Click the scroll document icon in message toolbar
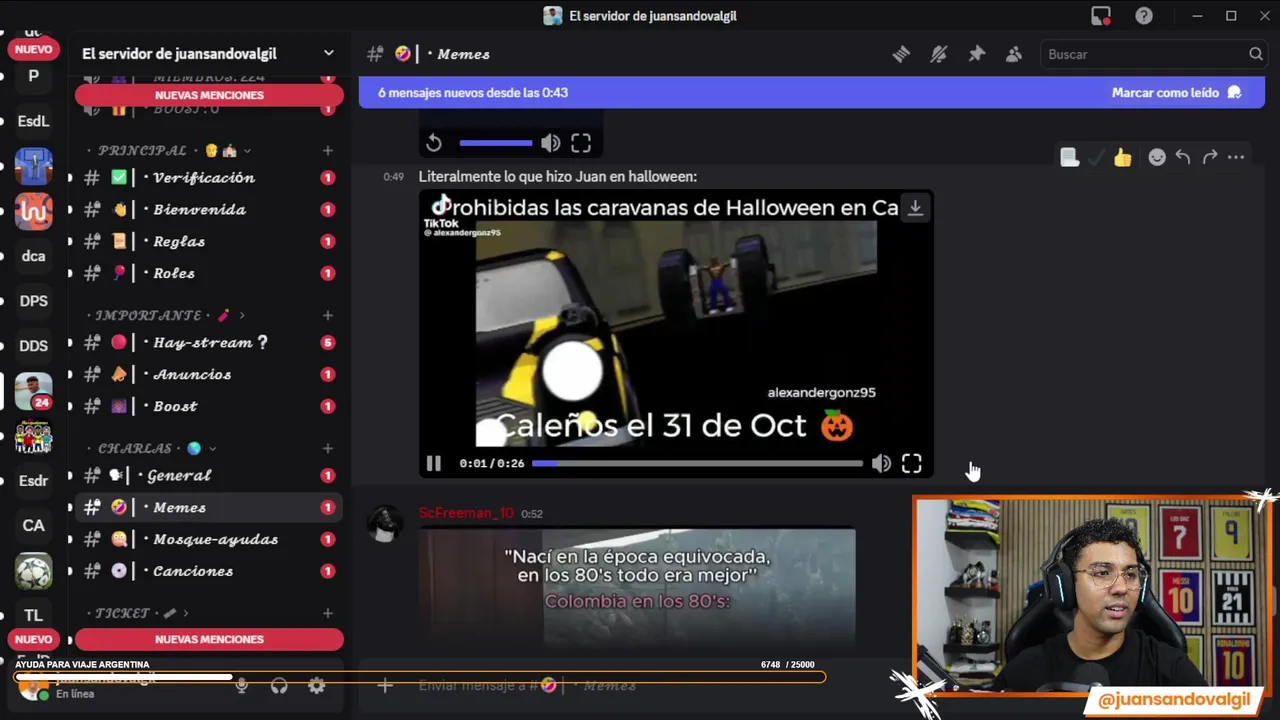The width and height of the screenshot is (1280, 720). coord(1069,157)
